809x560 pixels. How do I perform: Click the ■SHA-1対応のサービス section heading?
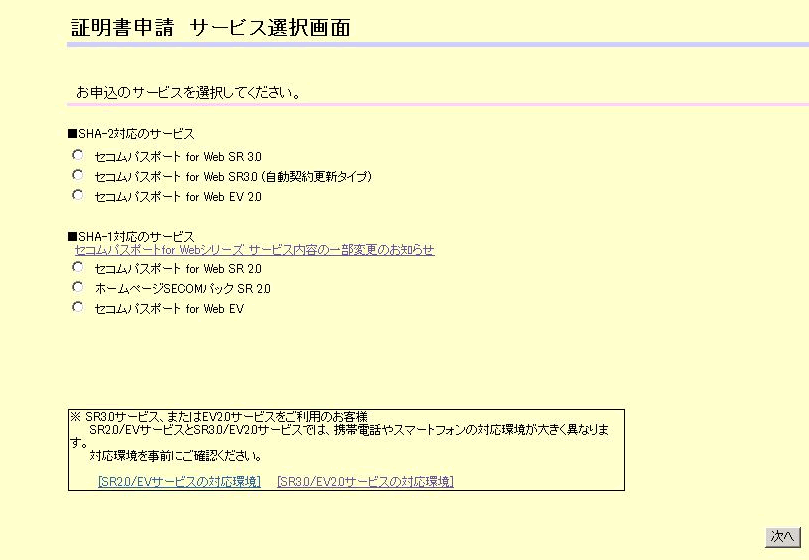(x=131, y=236)
